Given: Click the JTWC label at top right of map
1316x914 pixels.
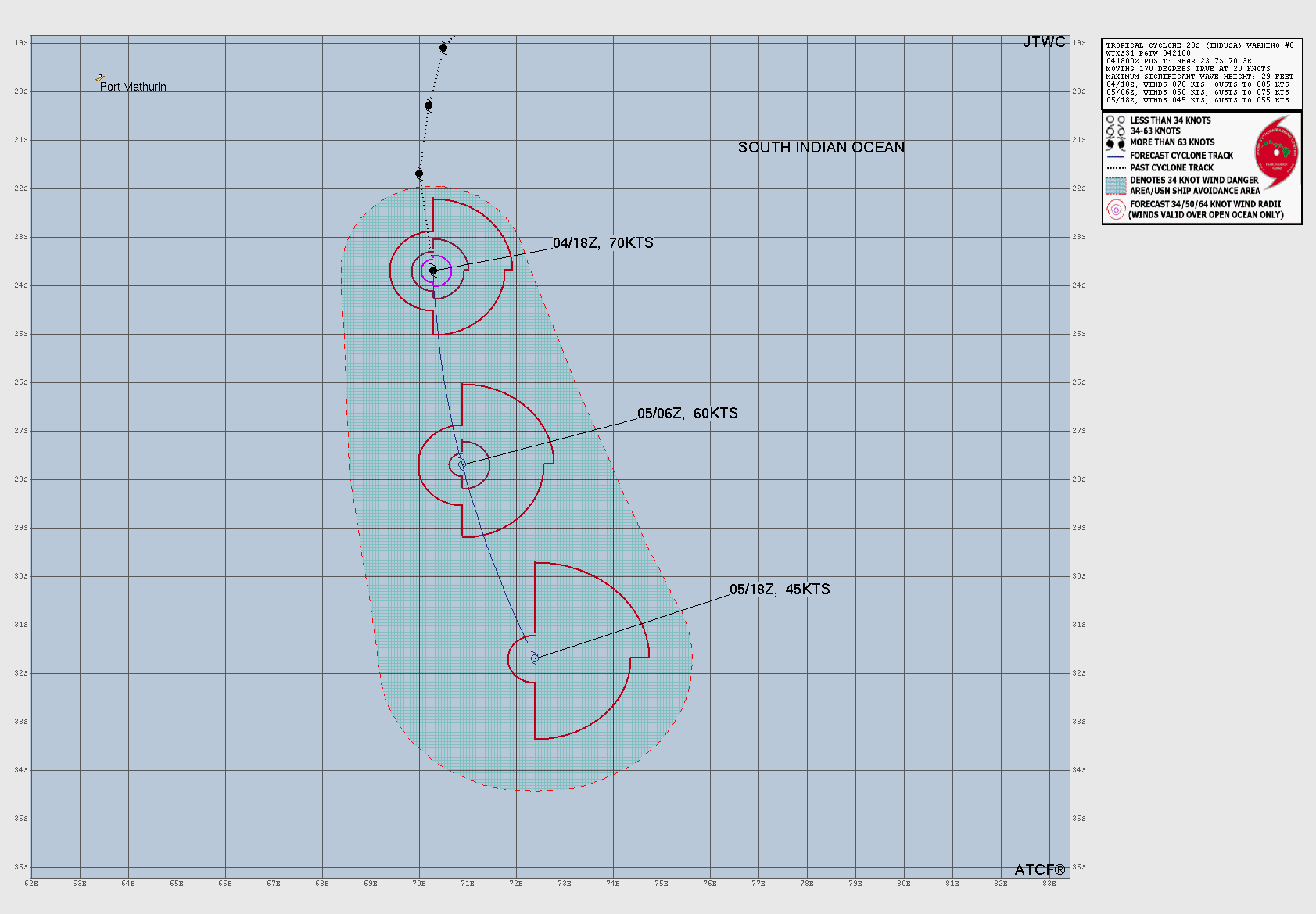Looking at the screenshot, I should (x=1044, y=42).
